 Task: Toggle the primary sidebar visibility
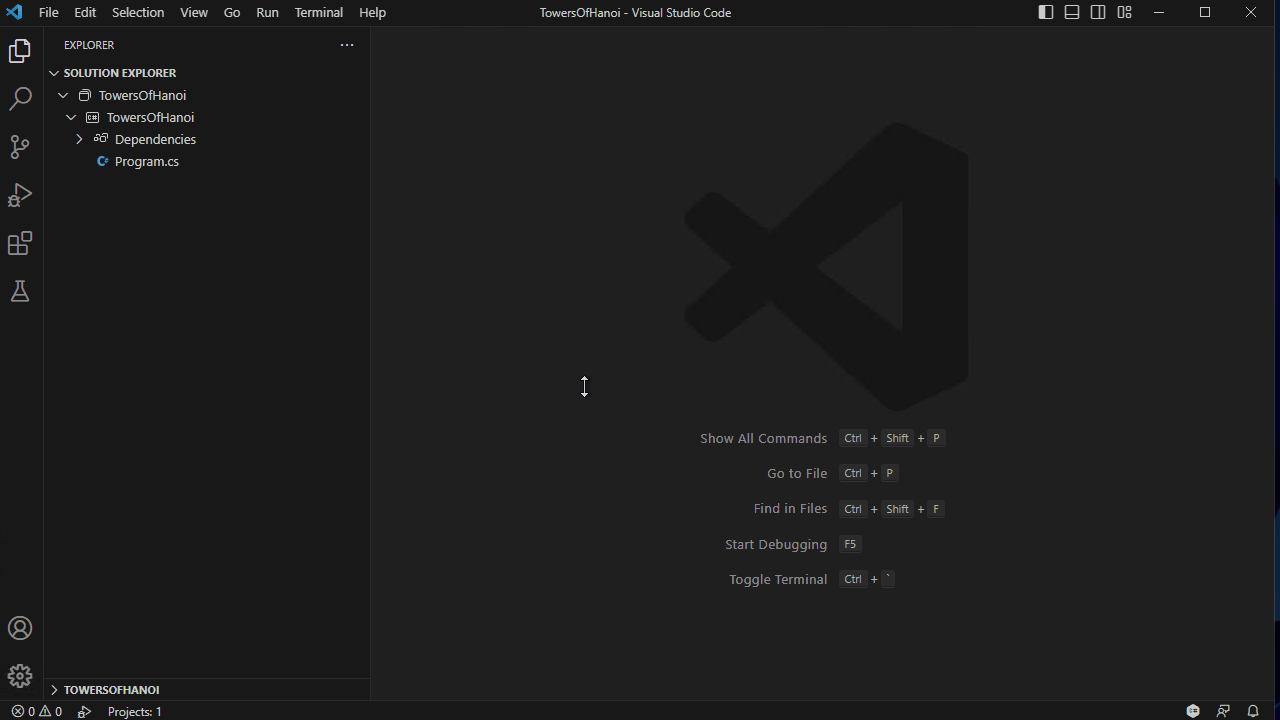pos(1045,12)
